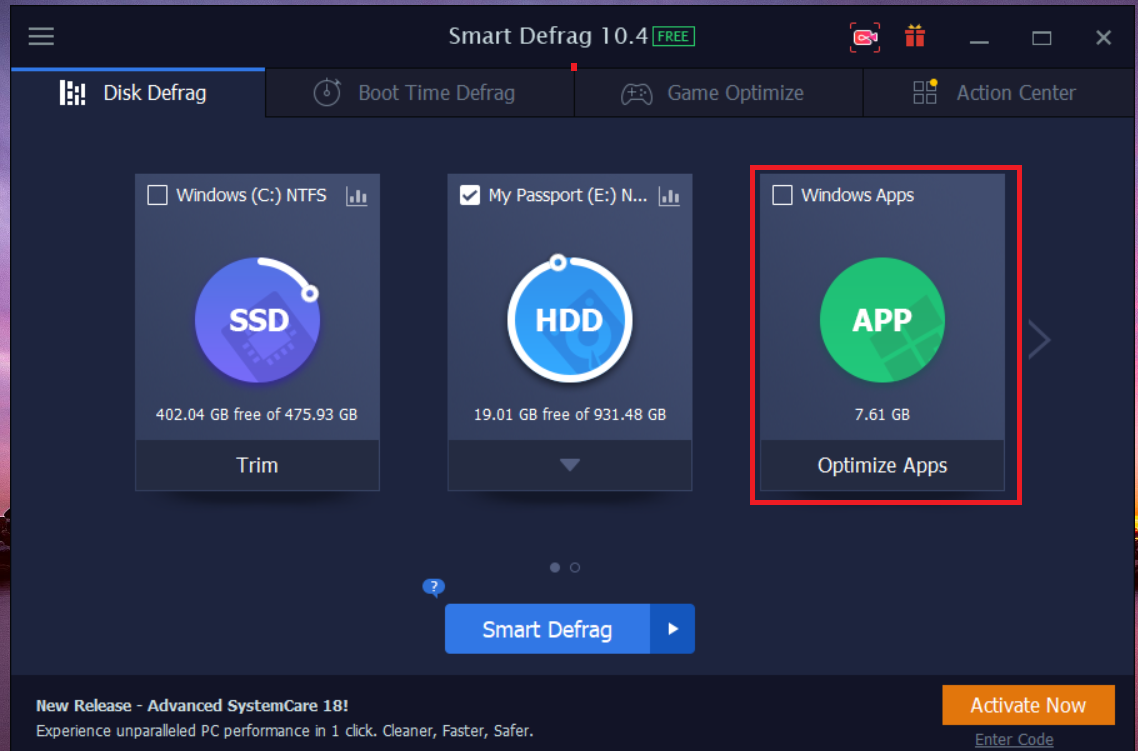Open the Smart Defrag button's arrow menu

click(x=673, y=629)
